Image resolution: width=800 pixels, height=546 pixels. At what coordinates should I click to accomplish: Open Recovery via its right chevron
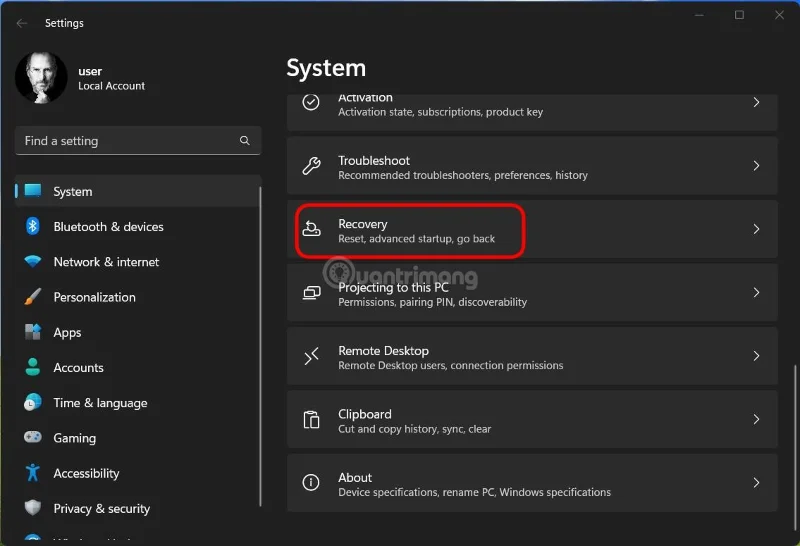[x=756, y=229]
